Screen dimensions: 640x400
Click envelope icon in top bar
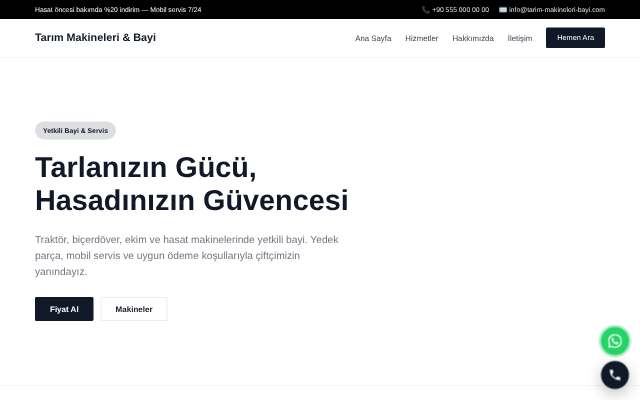click(x=503, y=10)
